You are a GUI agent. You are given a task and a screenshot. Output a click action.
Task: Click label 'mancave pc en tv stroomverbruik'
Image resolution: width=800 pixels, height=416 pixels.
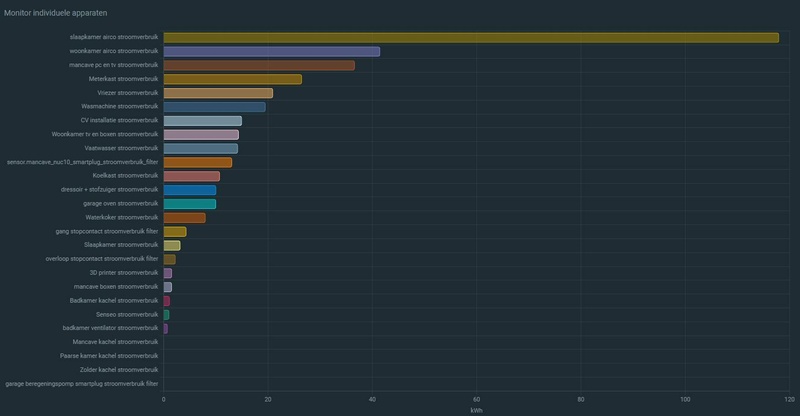(x=113, y=65)
